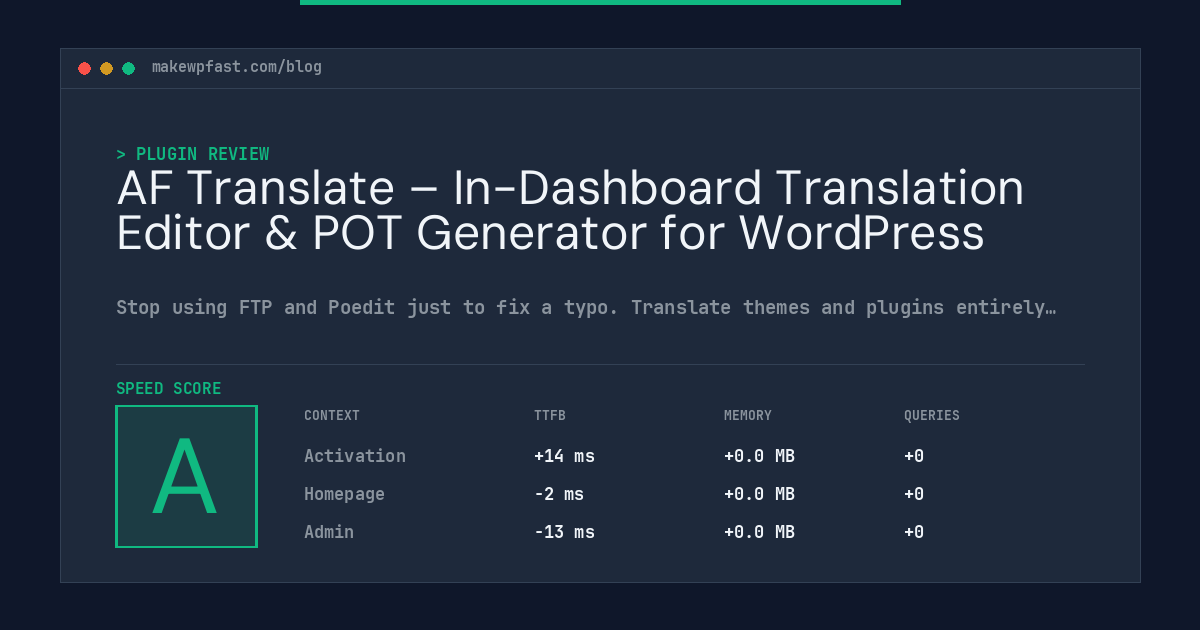Click the Activation row queries '+0'
The height and width of the screenshot is (630, 1200).
pyautogui.click(x=914, y=456)
